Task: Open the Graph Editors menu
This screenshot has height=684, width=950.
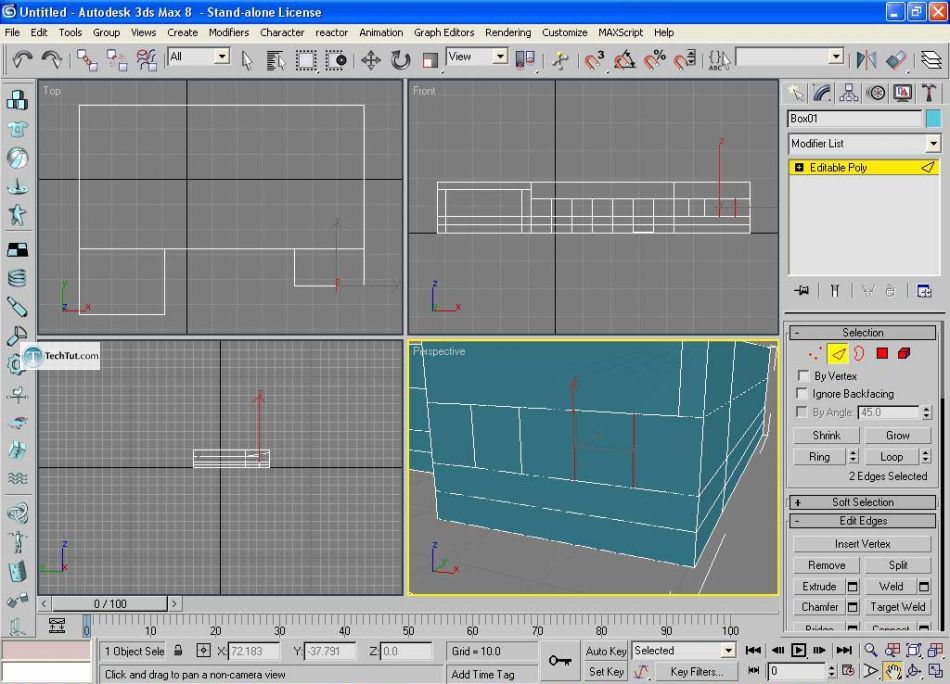Action: tap(443, 32)
